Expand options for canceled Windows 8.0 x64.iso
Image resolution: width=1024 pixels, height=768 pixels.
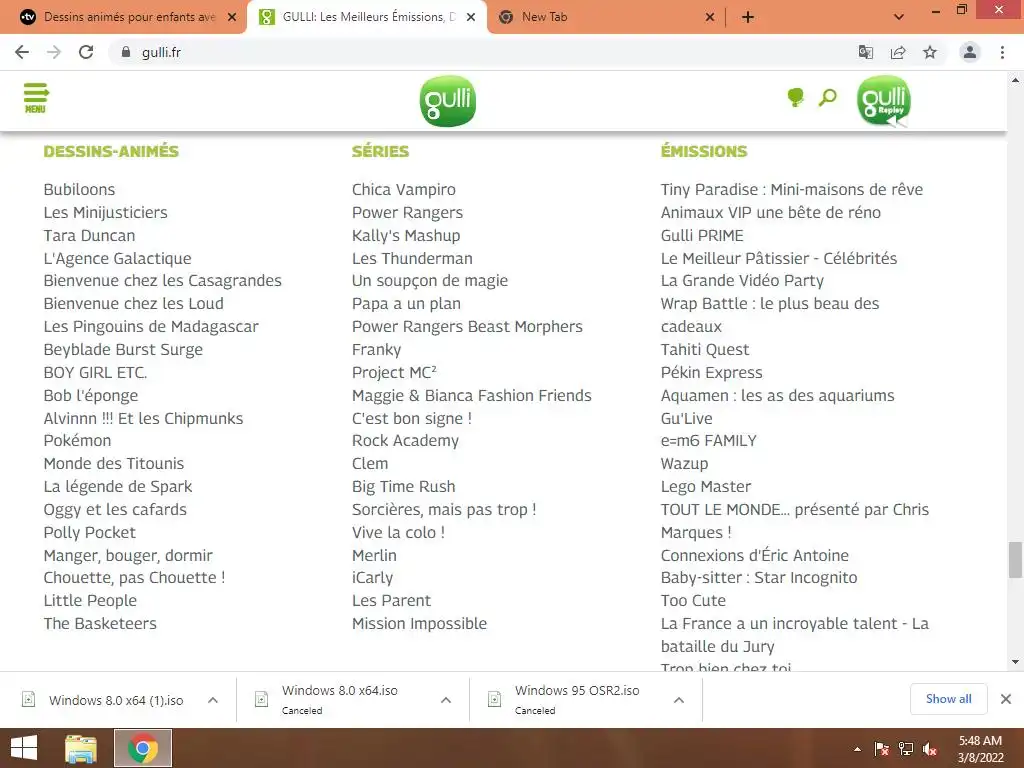[446, 700]
